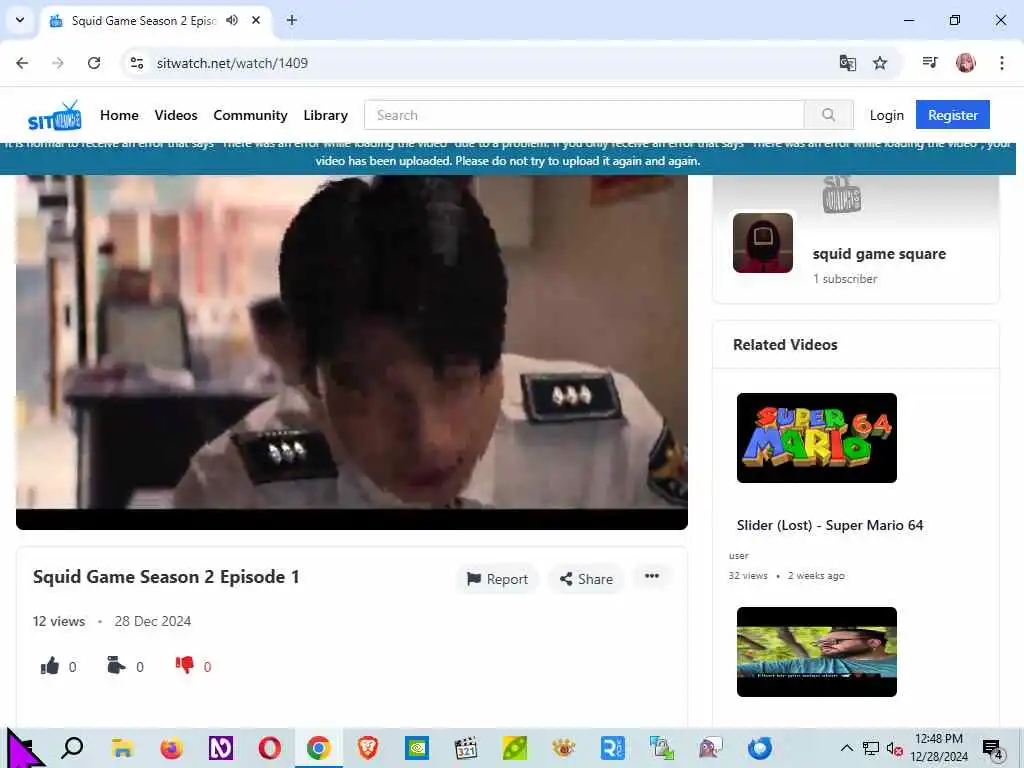Open the Library section

click(325, 115)
